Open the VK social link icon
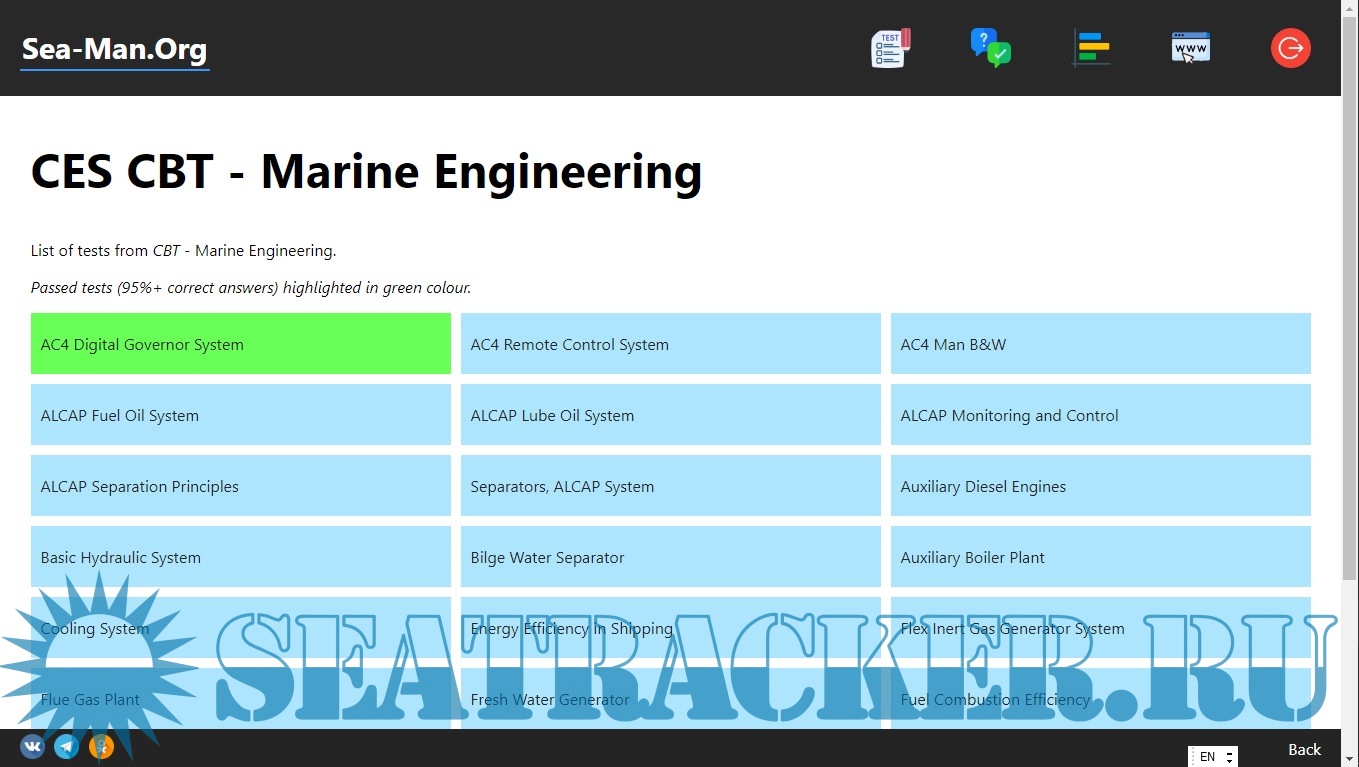This screenshot has width=1359, height=767. click(x=33, y=746)
